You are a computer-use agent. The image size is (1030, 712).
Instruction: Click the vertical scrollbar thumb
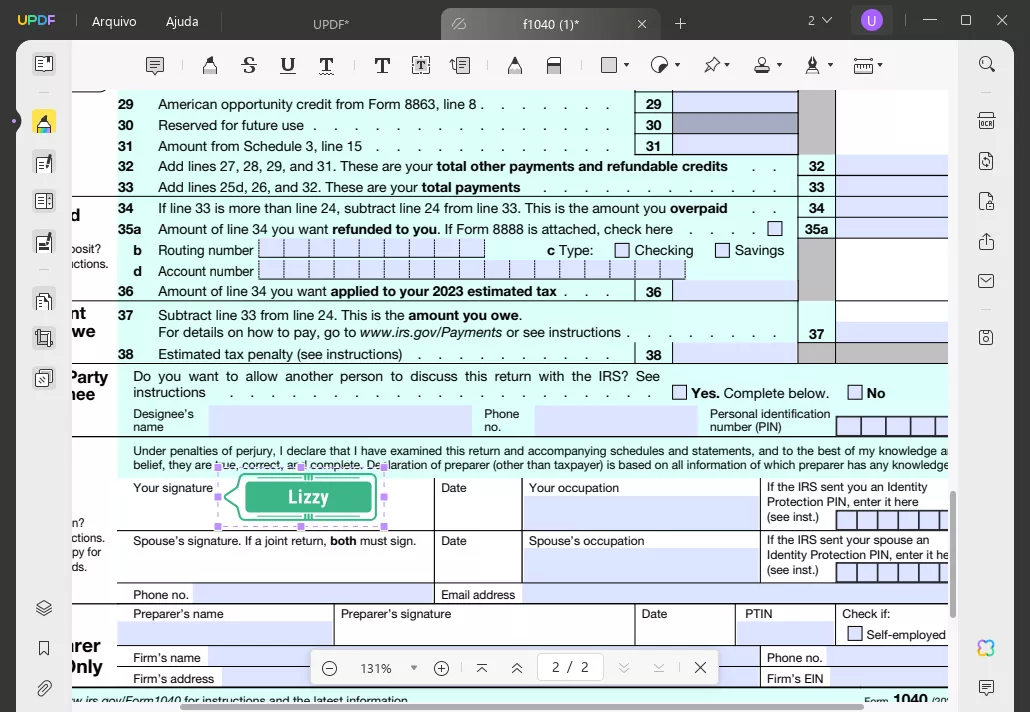[952, 554]
